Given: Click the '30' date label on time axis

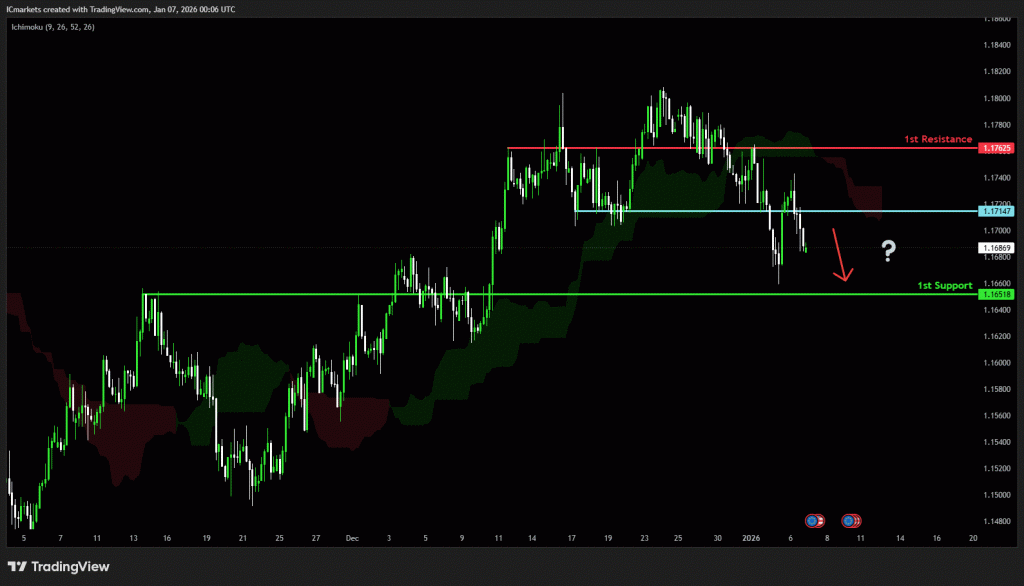Looking at the screenshot, I should pos(718,537).
